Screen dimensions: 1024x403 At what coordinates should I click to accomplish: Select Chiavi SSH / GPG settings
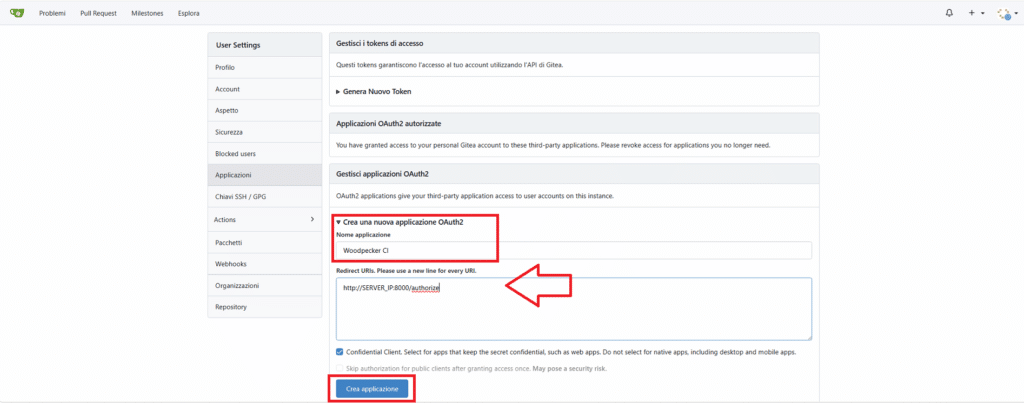tap(264, 197)
